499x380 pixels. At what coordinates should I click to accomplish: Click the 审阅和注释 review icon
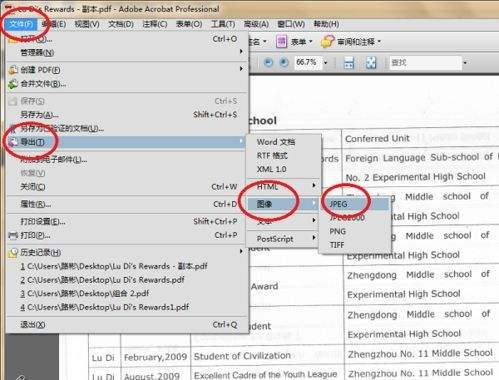pos(327,42)
